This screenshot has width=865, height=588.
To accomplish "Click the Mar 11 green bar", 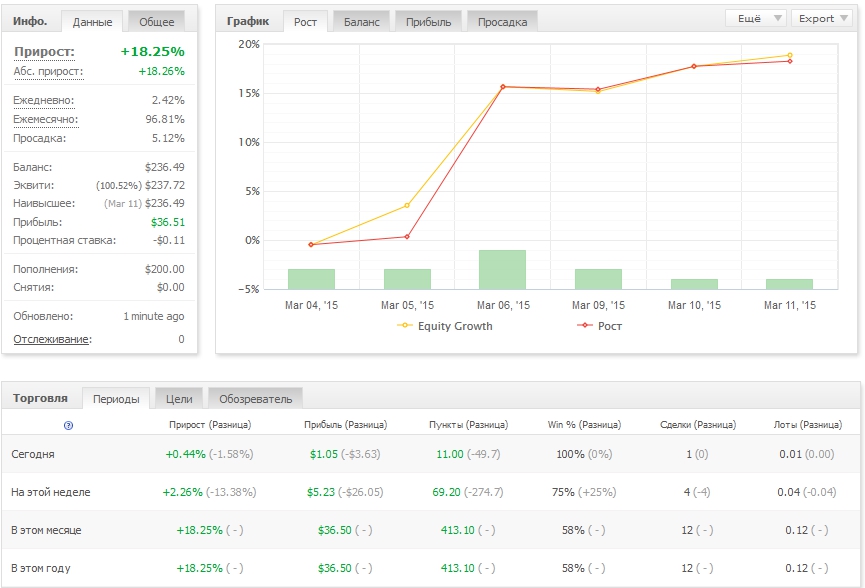I will click(789, 284).
